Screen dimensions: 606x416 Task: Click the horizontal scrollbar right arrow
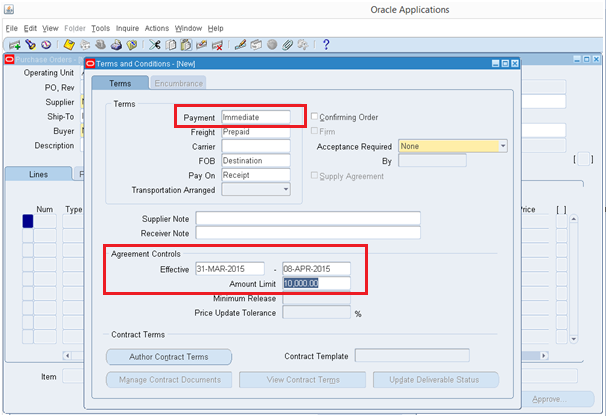pos(544,355)
